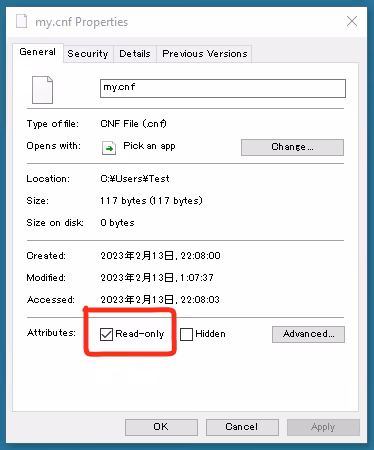The image size is (374, 450).
Task: Click the Accessed date value
Action: (x=160, y=300)
